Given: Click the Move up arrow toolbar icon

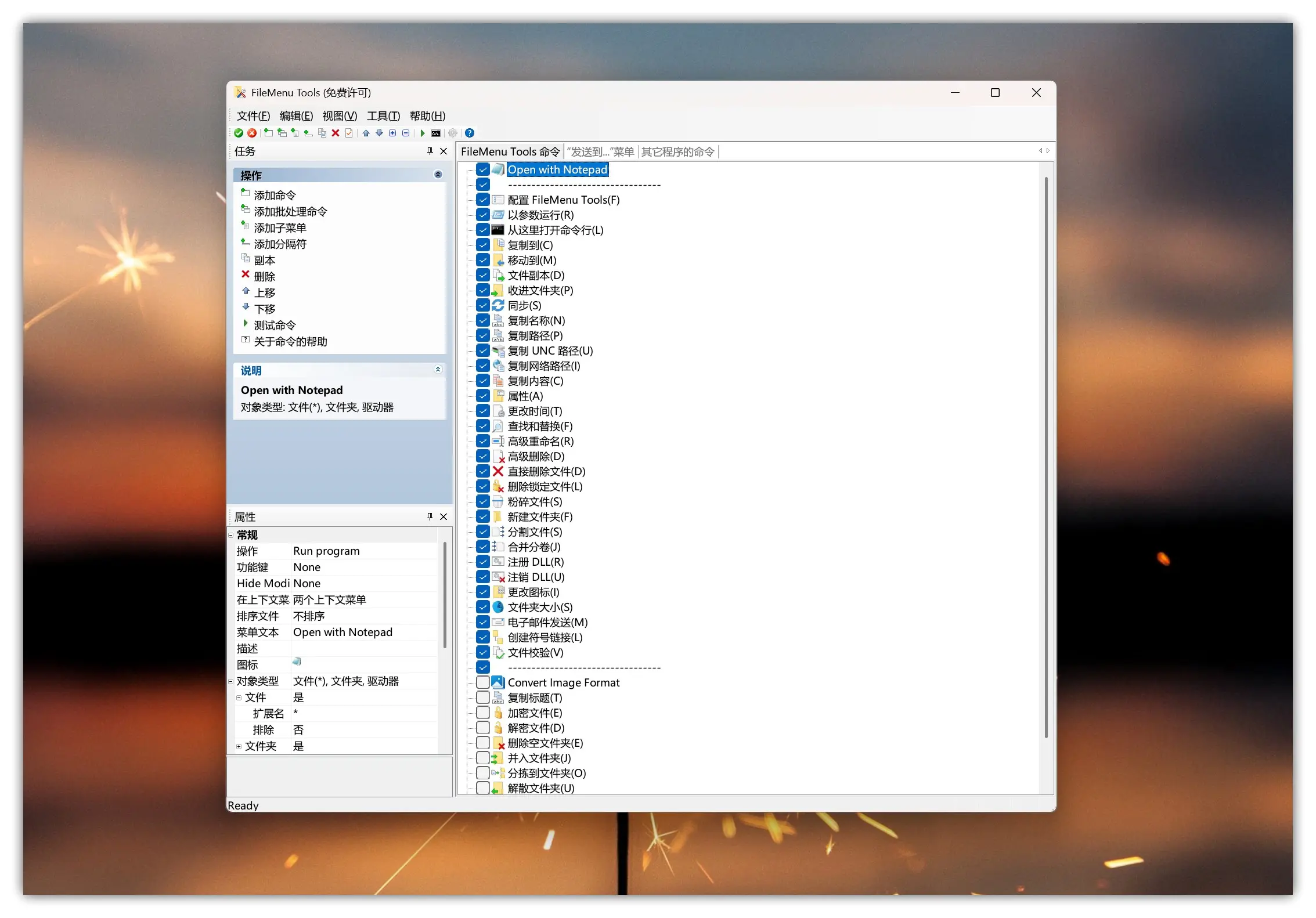Looking at the screenshot, I should point(366,133).
